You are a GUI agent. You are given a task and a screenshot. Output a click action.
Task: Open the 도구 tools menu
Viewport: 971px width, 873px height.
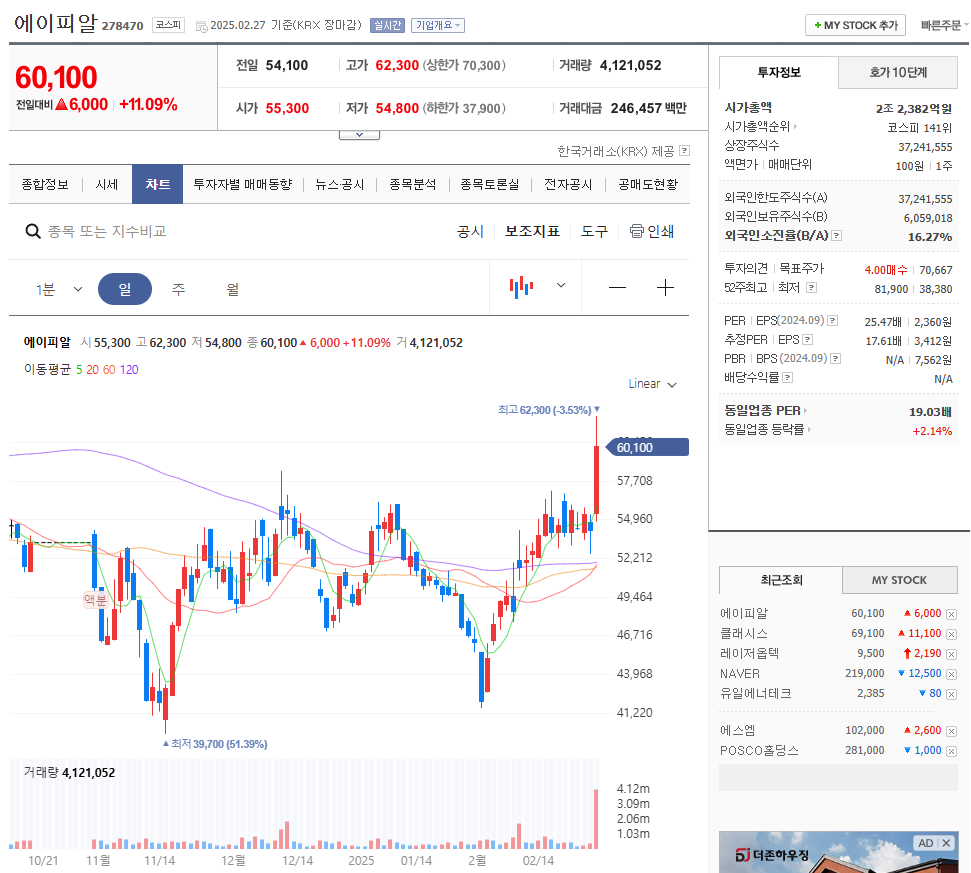point(594,232)
